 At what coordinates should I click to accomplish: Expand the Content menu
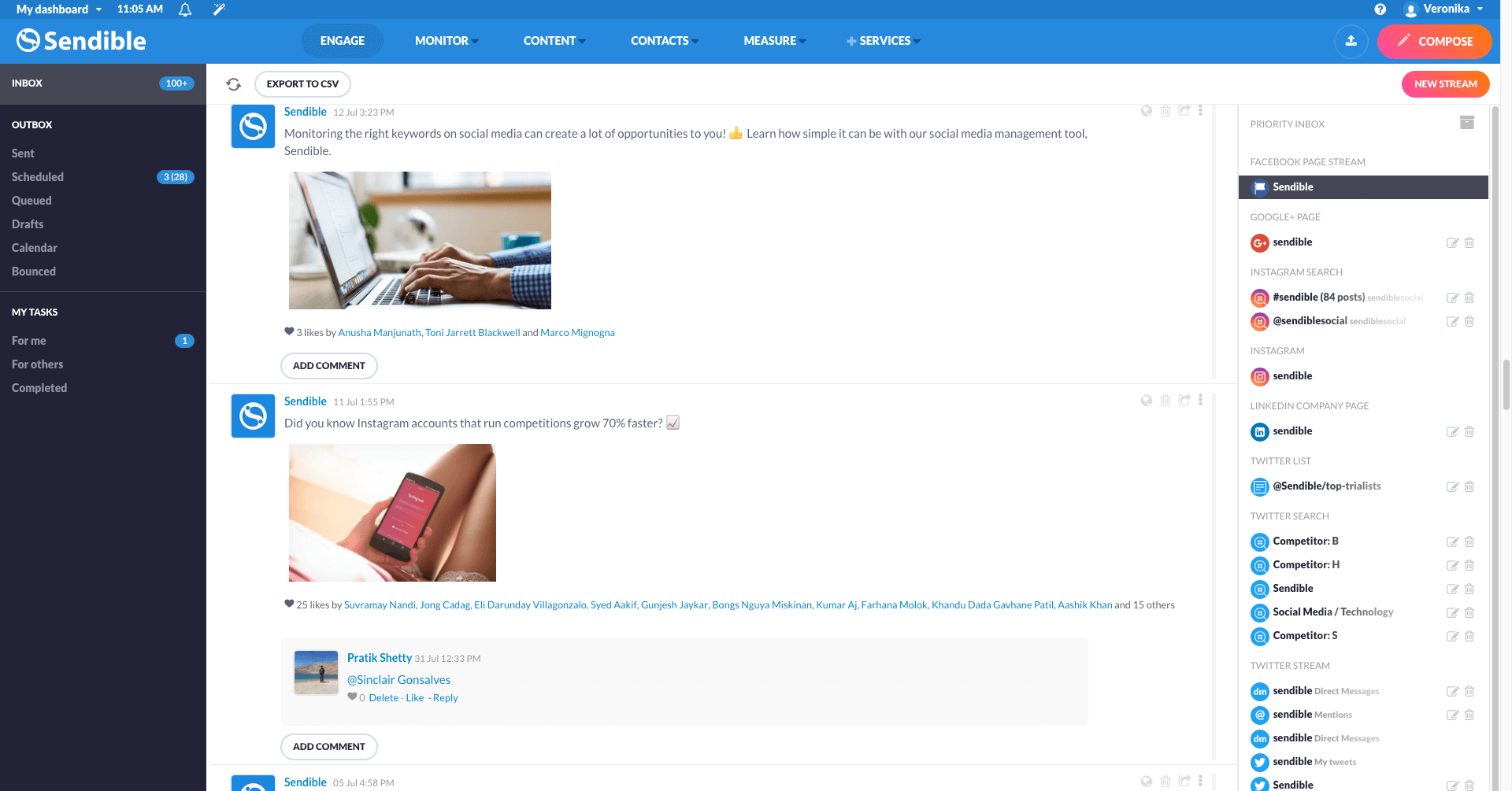[554, 41]
